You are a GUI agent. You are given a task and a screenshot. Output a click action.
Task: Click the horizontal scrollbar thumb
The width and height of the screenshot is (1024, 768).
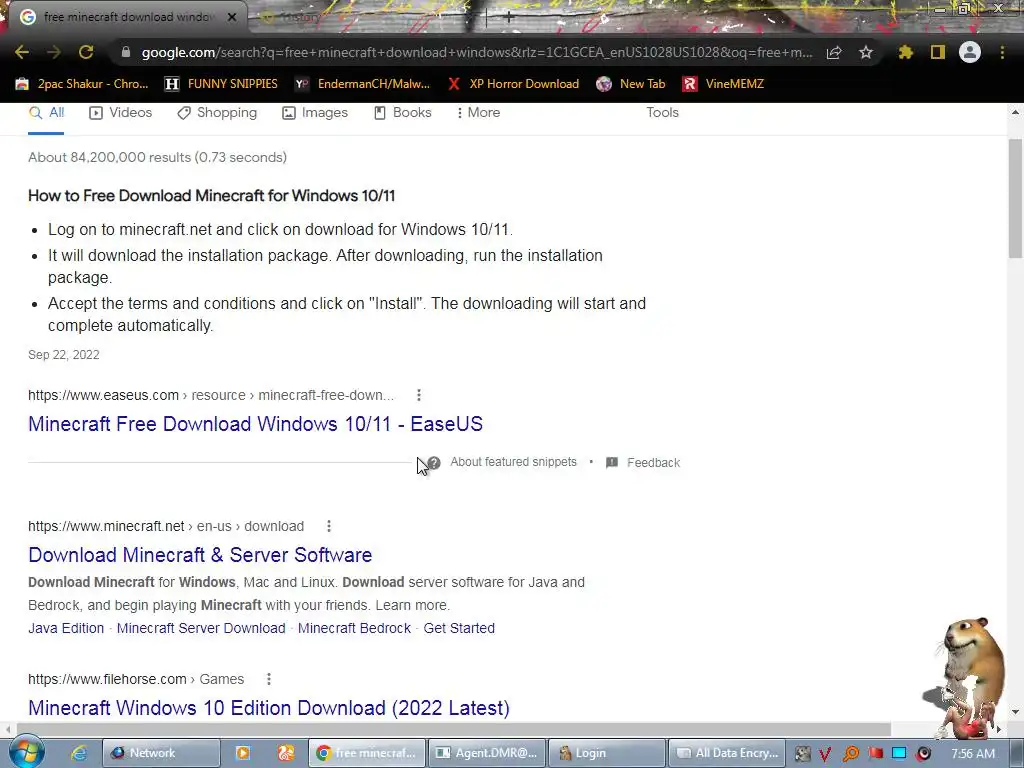tap(454, 729)
